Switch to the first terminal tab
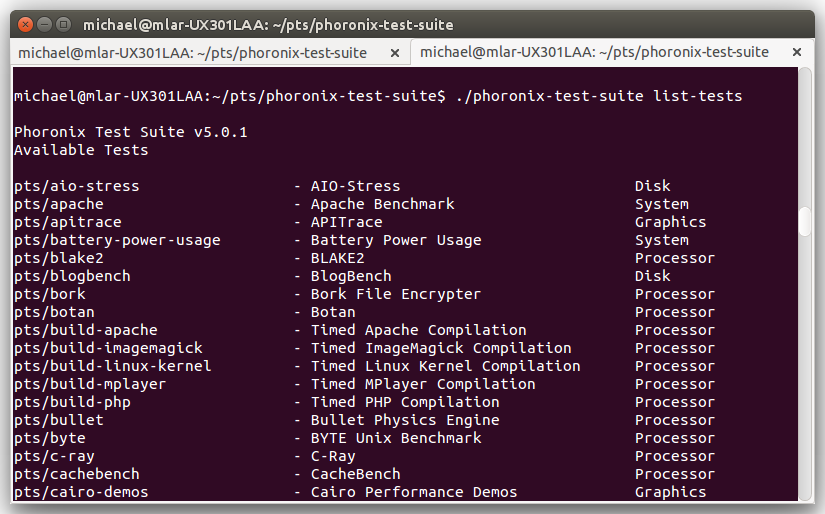 pos(193,53)
